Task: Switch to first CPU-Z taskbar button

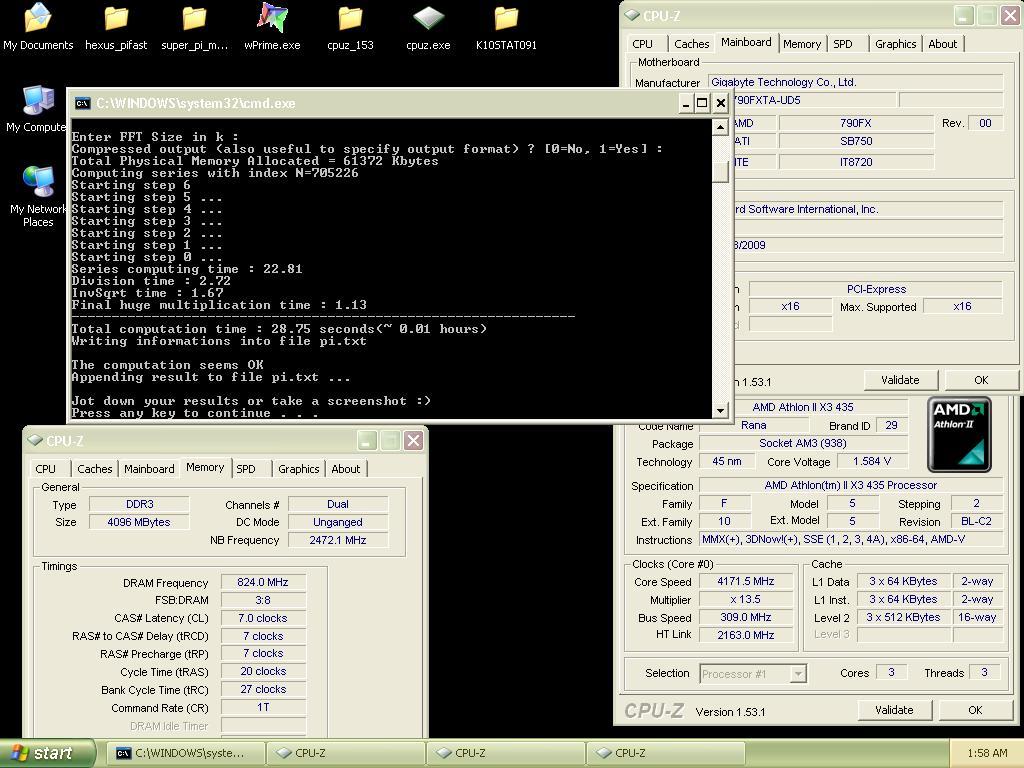Action: click(346, 753)
